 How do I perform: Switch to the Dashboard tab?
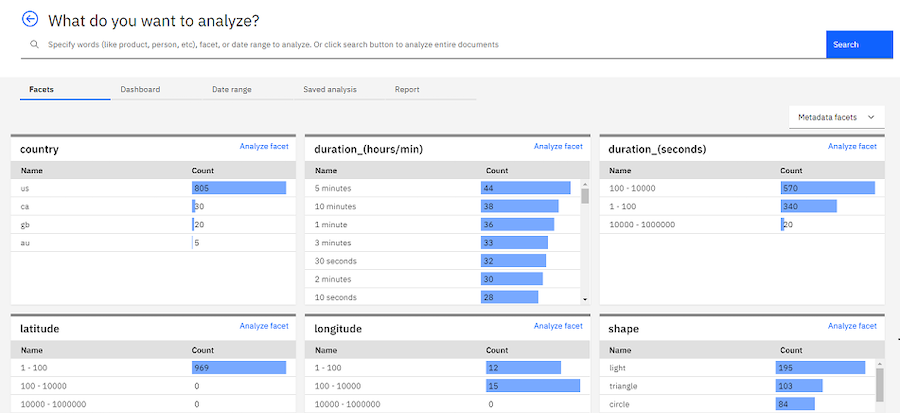tap(140, 90)
